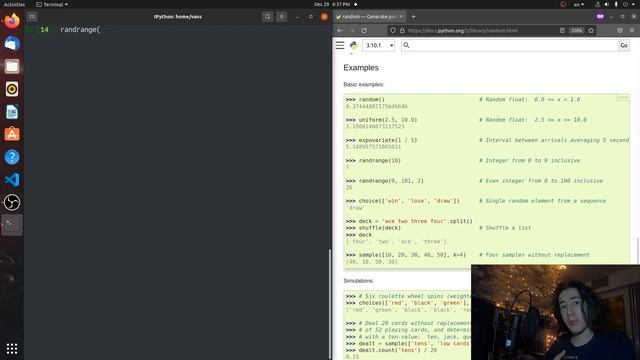Screen dimensions: 640x360
Task: Reset the 120% zoom level badge
Action: coord(576,30)
